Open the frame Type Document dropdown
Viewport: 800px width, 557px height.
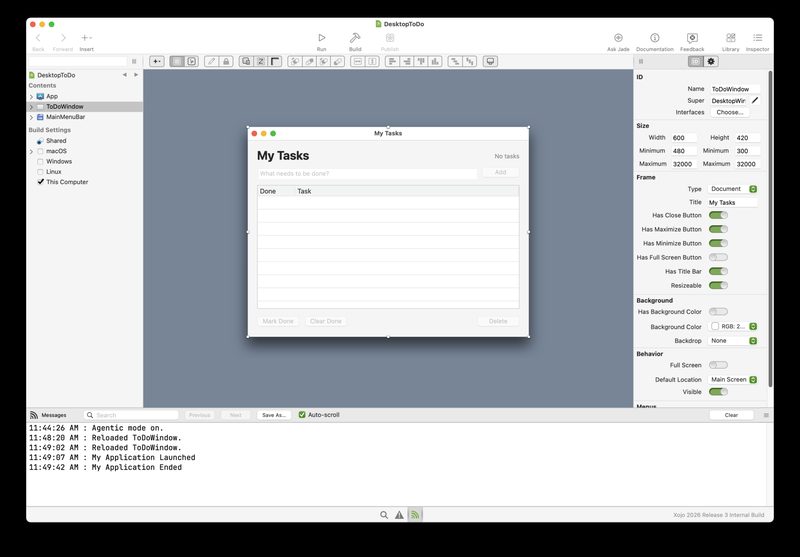(x=732, y=189)
